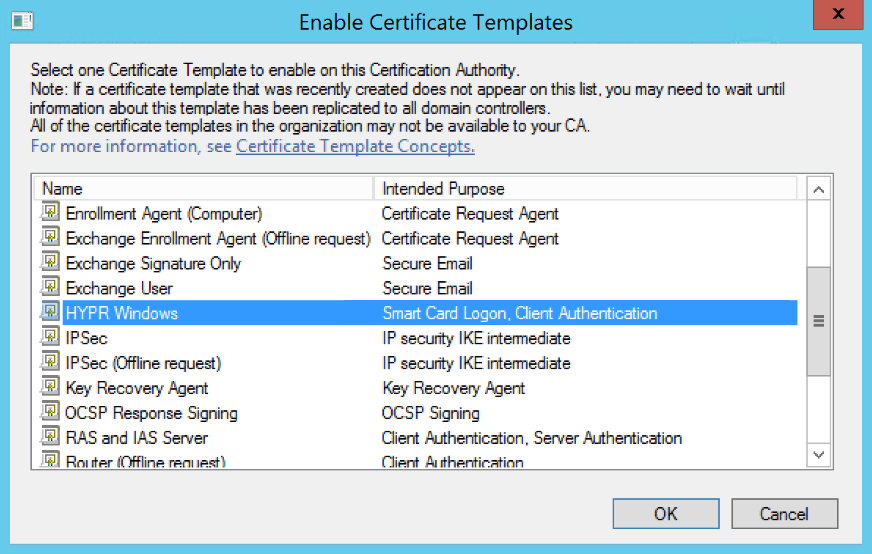Click the OCSP Response Signing template icon
The image size is (872, 554).
(50, 412)
